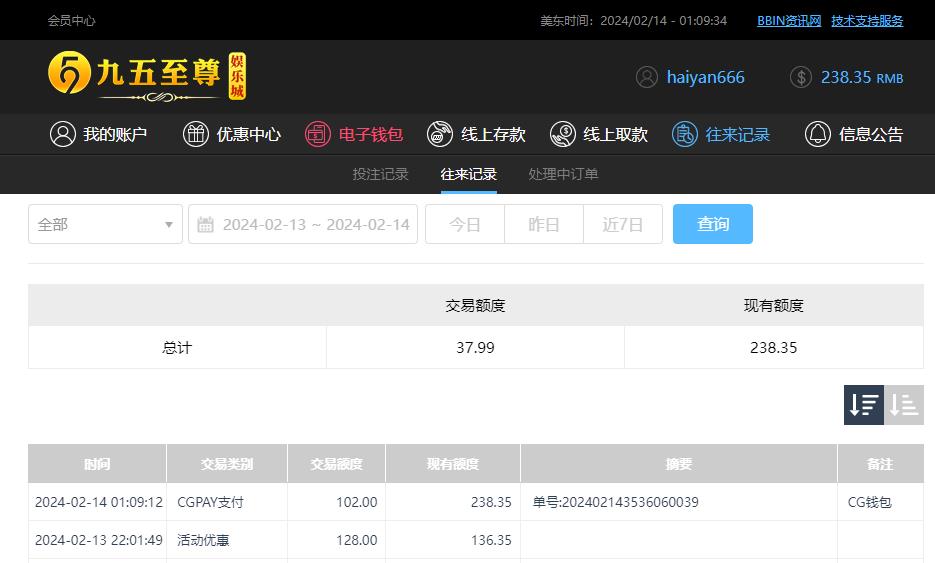
Task: Open the 技术支持服务 link
Action: pyautogui.click(x=867, y=20)
